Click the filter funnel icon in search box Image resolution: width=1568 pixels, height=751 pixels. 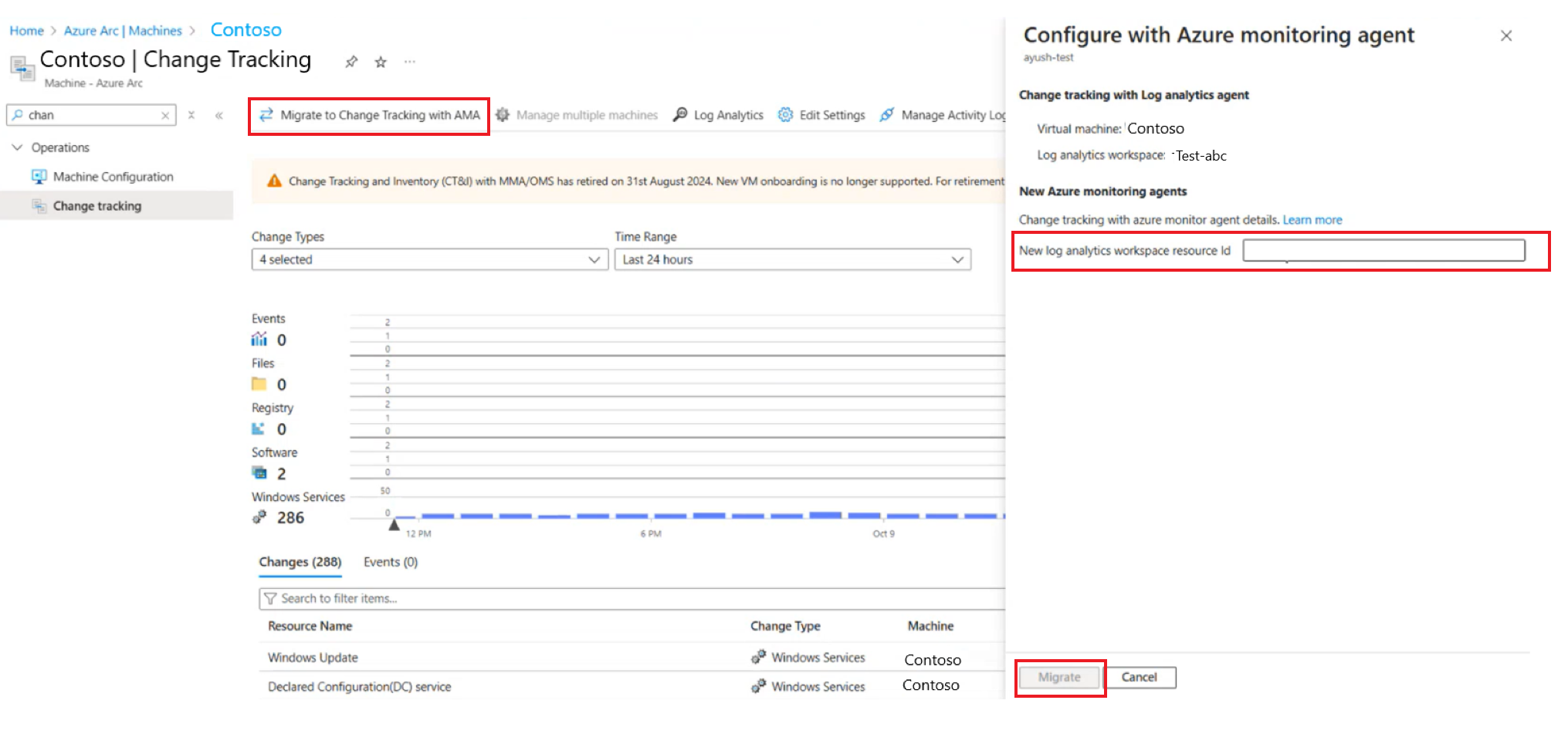pos(270,599)
